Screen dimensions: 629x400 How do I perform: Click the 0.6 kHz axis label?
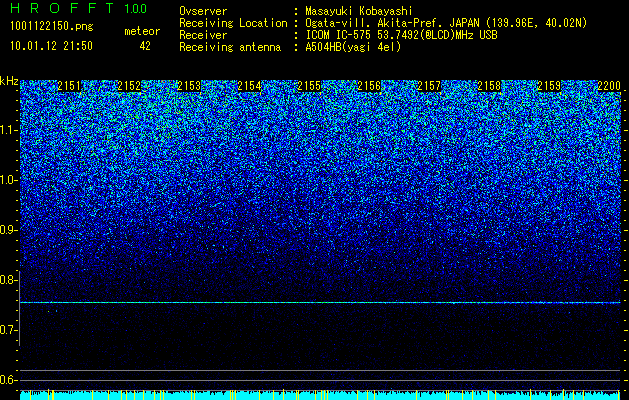click(8, 380)
